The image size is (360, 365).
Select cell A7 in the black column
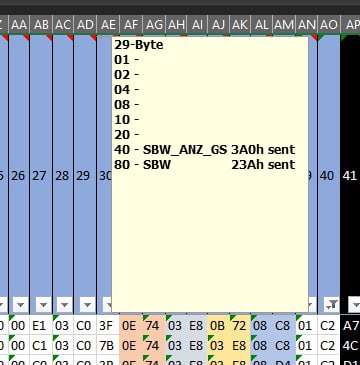(350, 326)
